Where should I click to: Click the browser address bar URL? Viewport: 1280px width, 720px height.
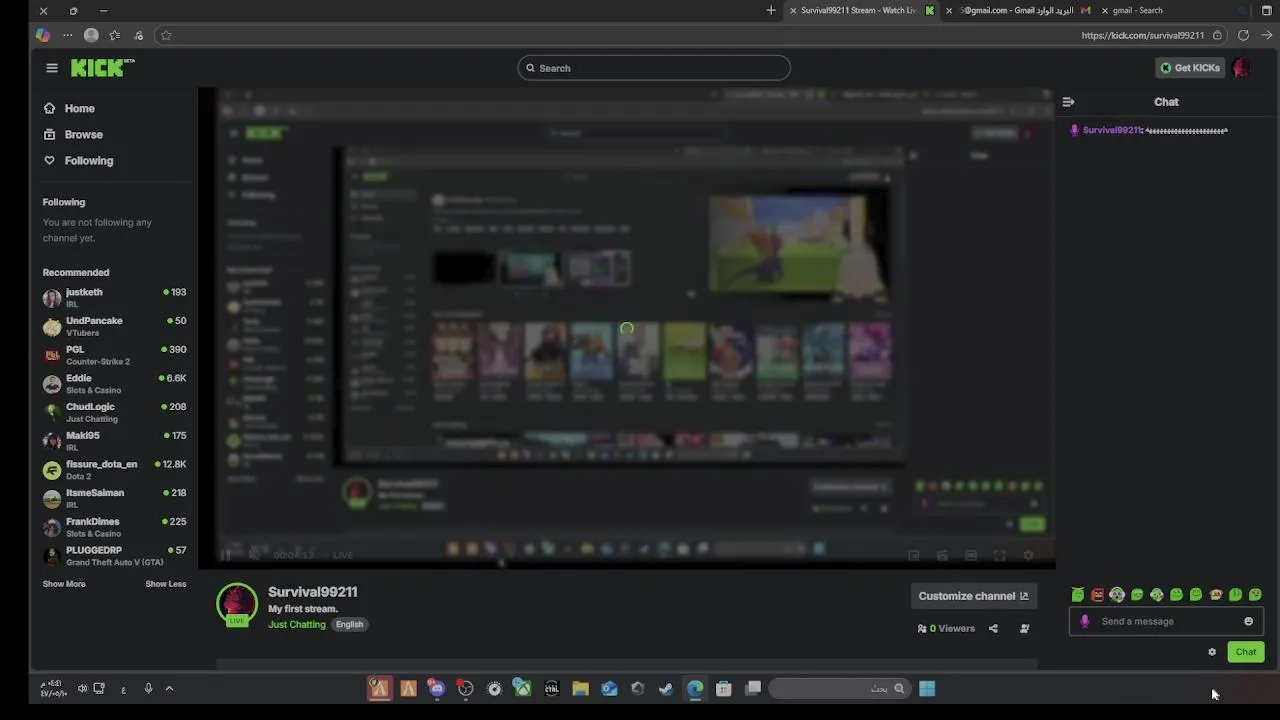pos(1142,35)
